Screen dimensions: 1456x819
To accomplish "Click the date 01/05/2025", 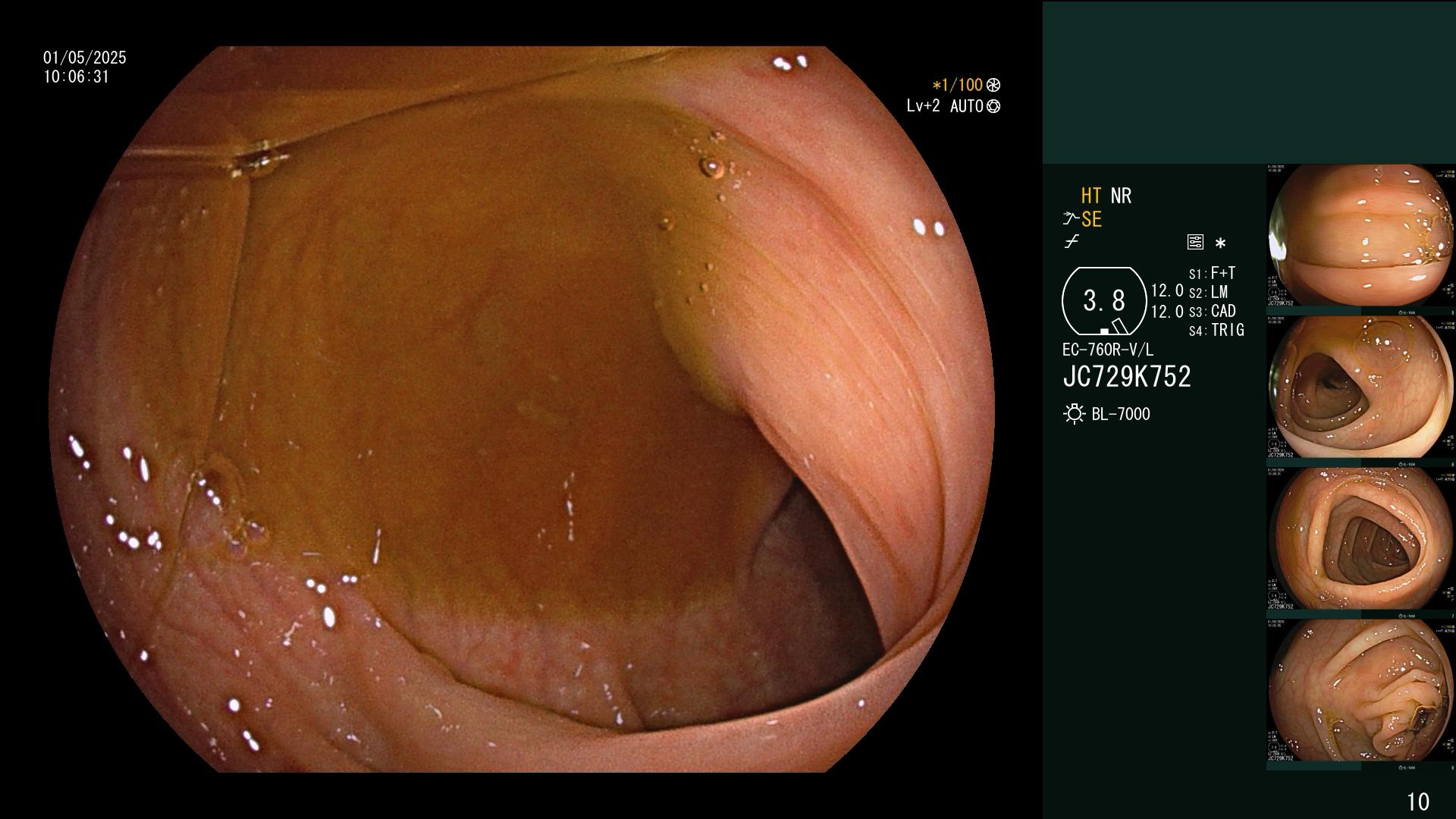I will pyautogui.click(x=85, y=58).
